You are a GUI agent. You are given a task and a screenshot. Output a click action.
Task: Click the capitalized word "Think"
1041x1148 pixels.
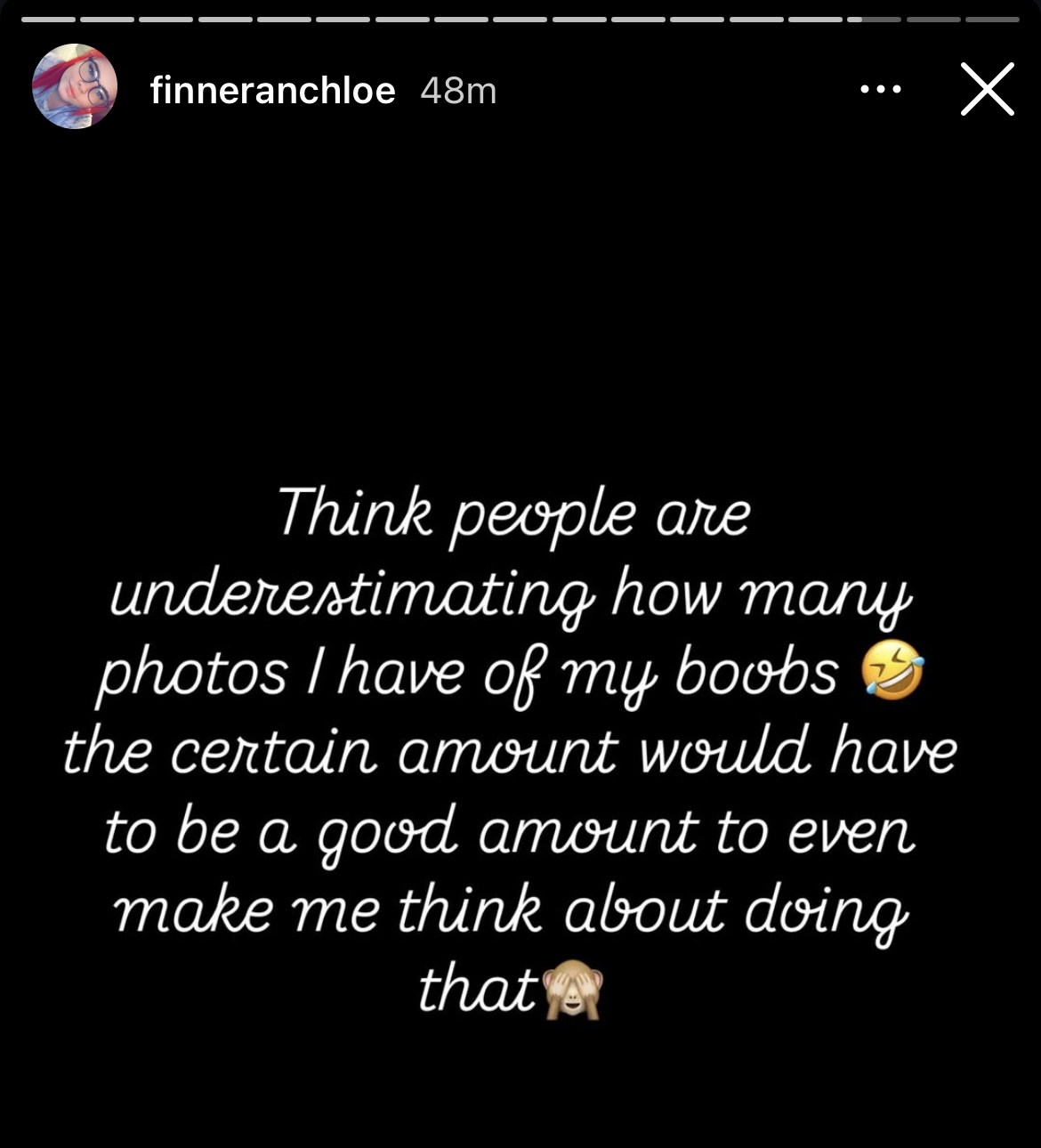click(x=356, y=513)
